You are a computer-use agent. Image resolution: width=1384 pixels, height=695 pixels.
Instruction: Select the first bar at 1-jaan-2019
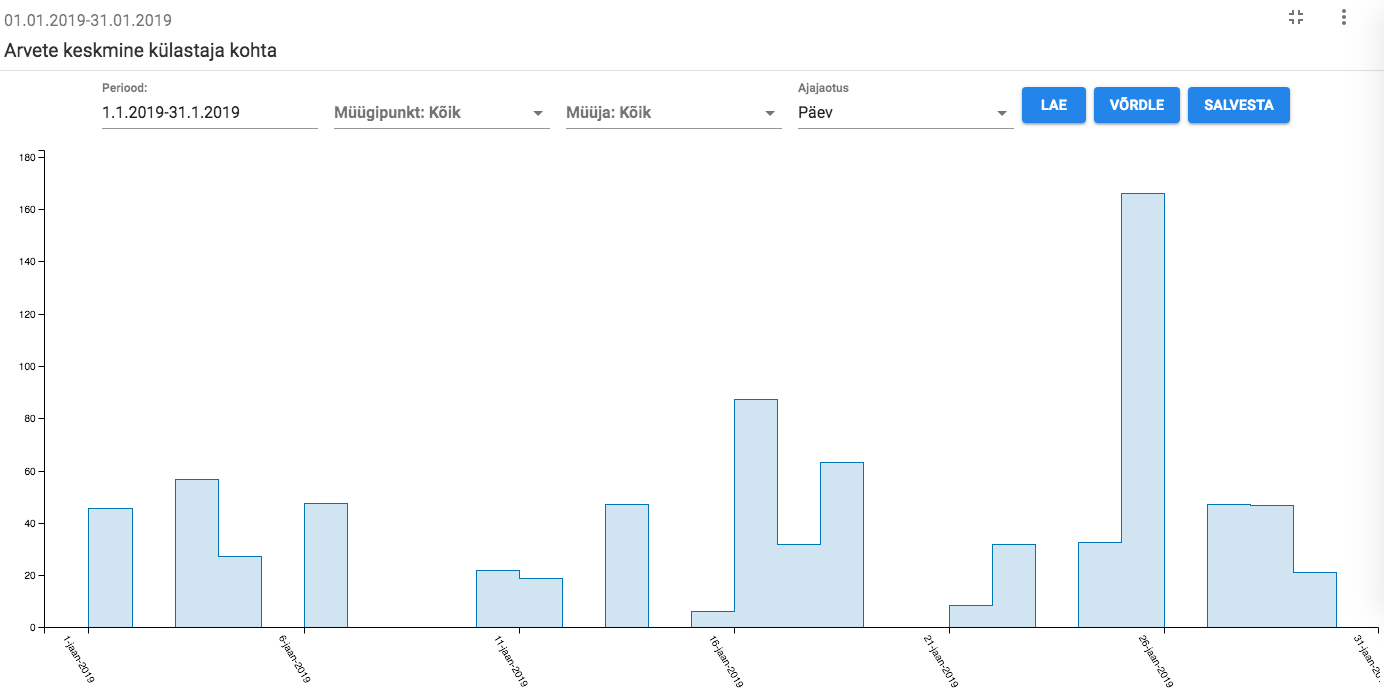110,568
